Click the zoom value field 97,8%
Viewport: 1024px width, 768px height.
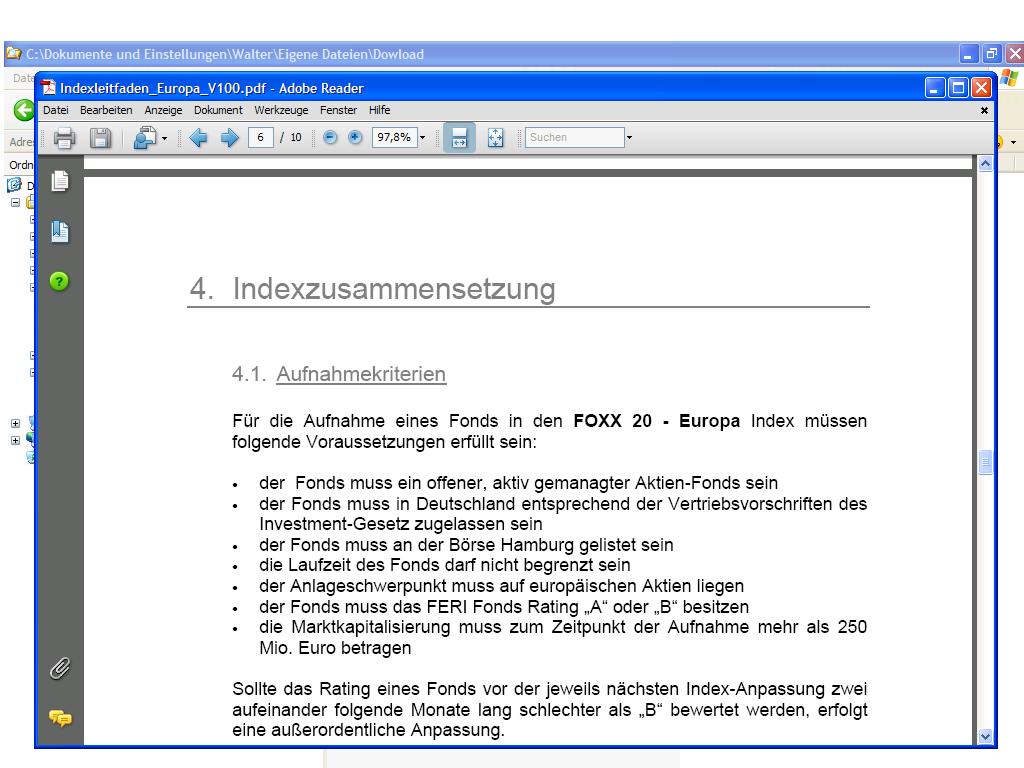pyautogui.click(x=394, y=137)
